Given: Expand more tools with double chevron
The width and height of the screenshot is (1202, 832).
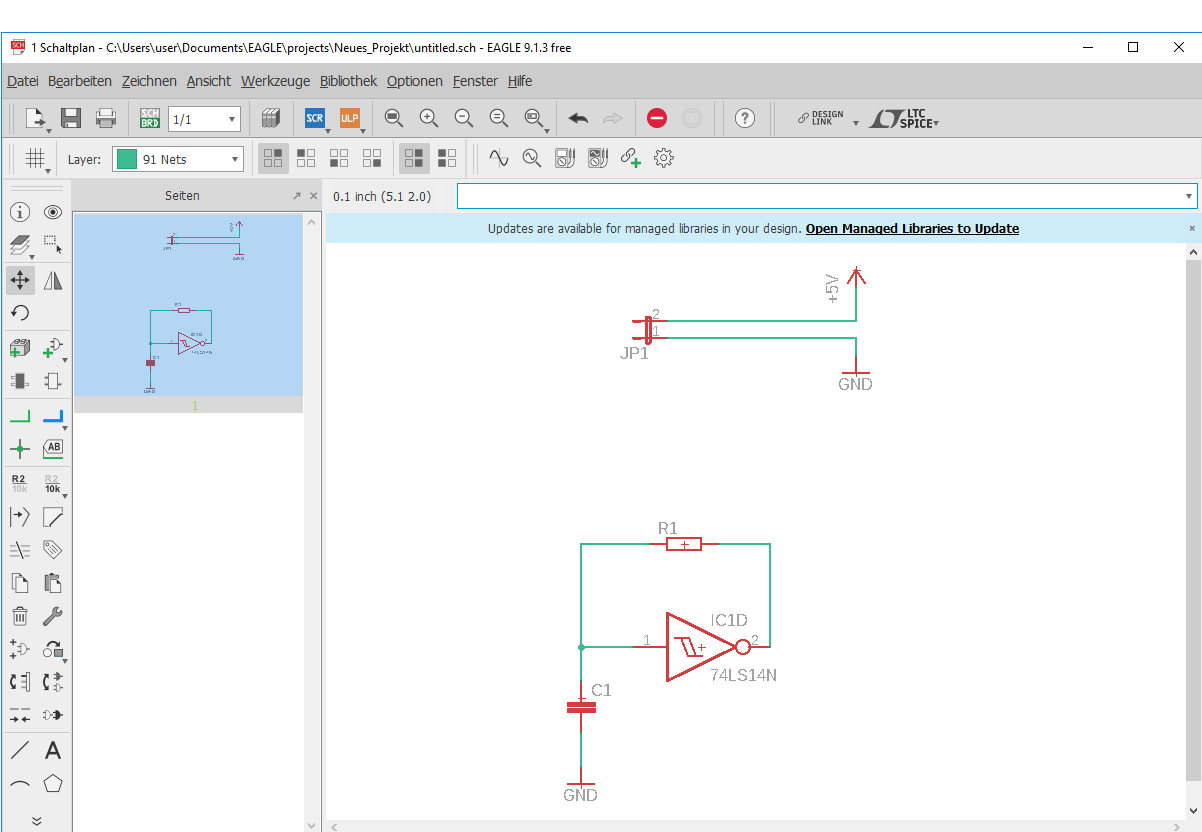Looking at the screenshot, I should click(36, 820).
